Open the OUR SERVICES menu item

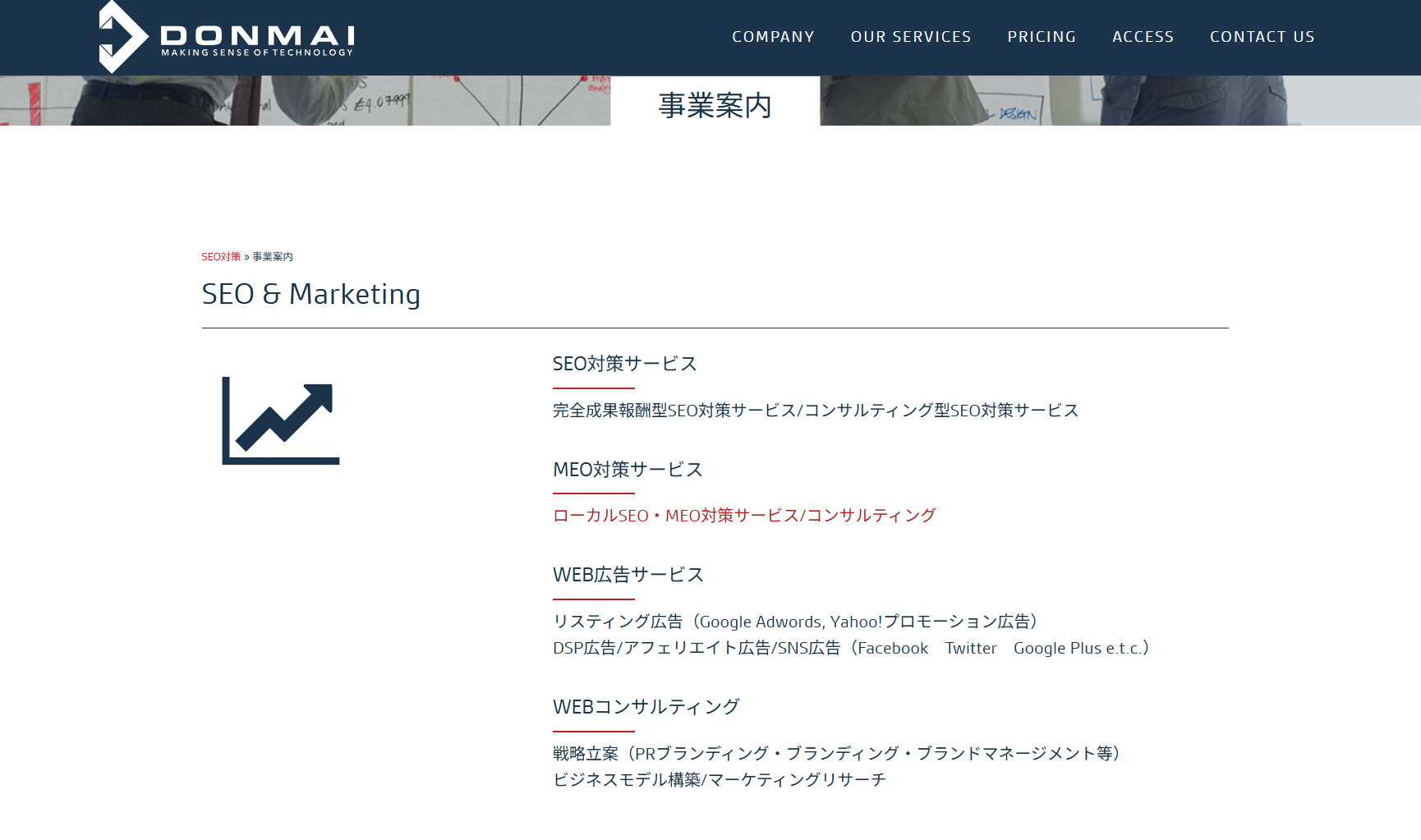[x=910, y=36]
